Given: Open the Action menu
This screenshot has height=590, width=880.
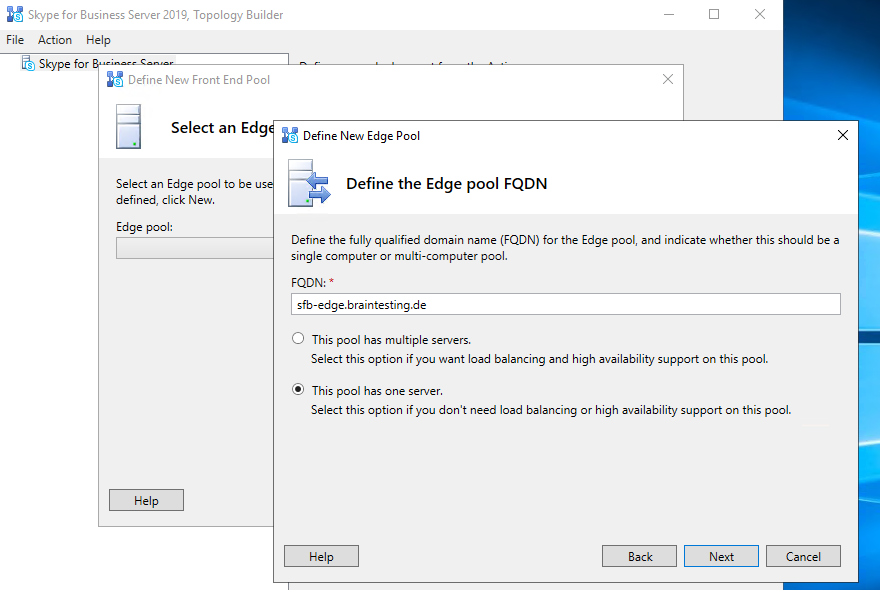Looking at the screenshot, I should point(55,40).
